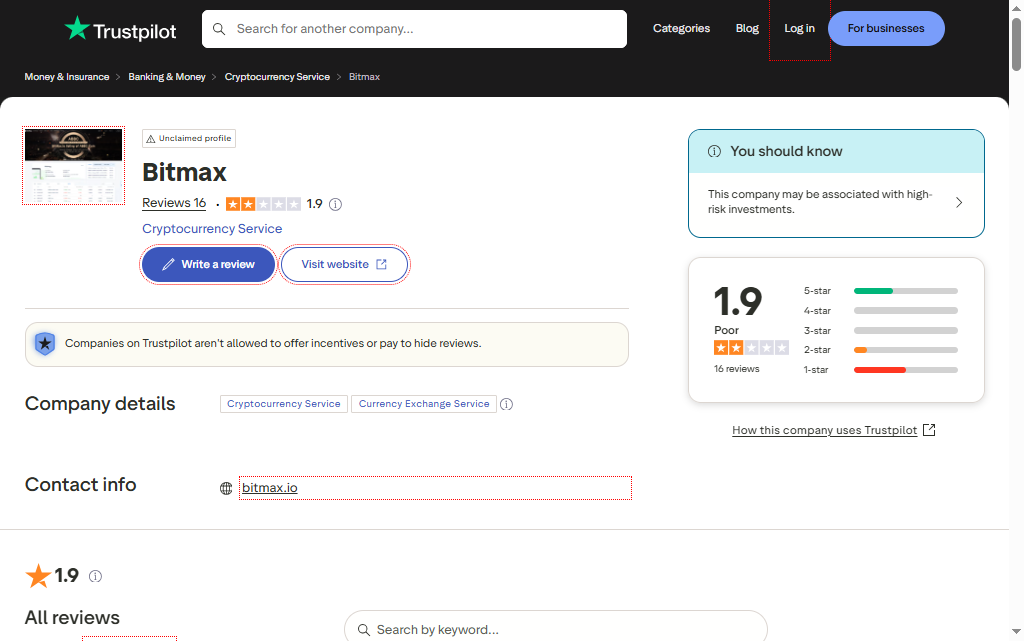Click the info icon beside bottom 1.9 score
Screen dimensions: 1024x641
[95, 576]
